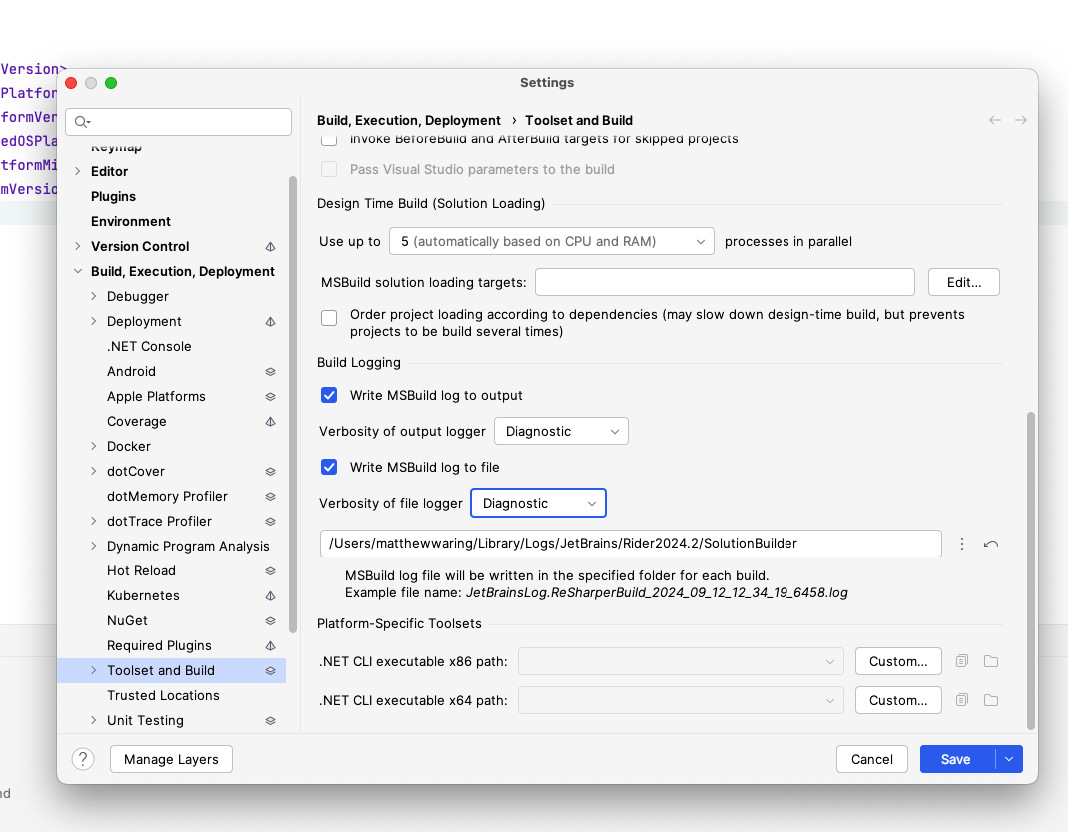Click the layer icon beside dotTrace Profiler
Image resolution: width=1068 pixels, height=832 pixels.
[x=270, y=522]
